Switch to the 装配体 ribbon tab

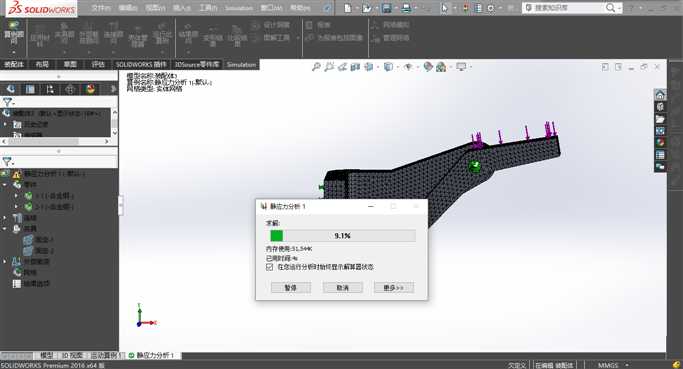[14, 64]
